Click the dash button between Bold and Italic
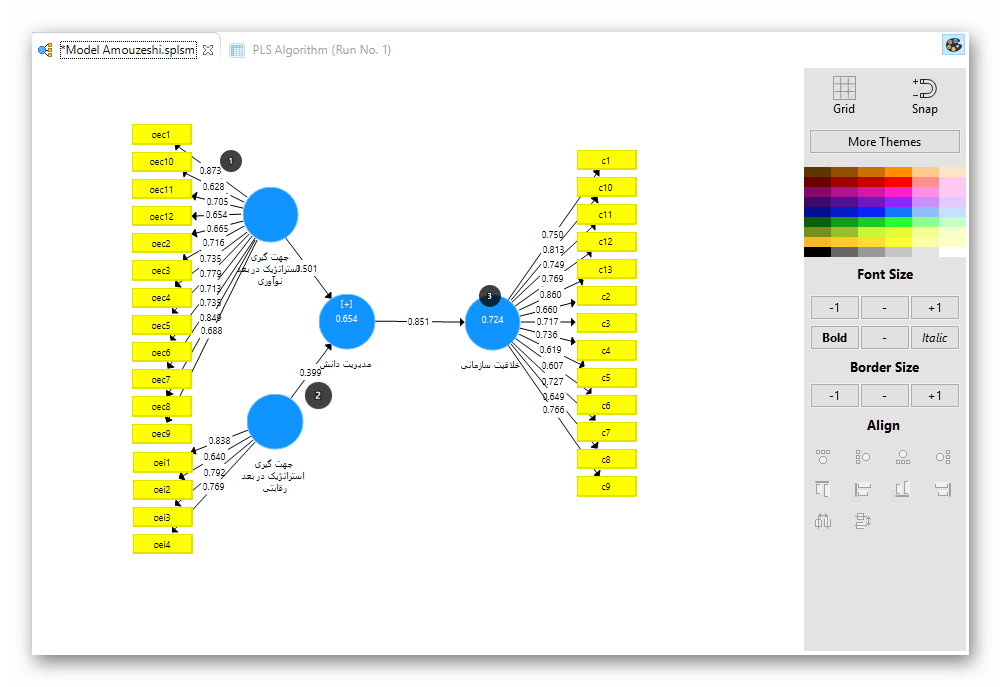Screen dimensions: 1001x687 tap(884, 338)
